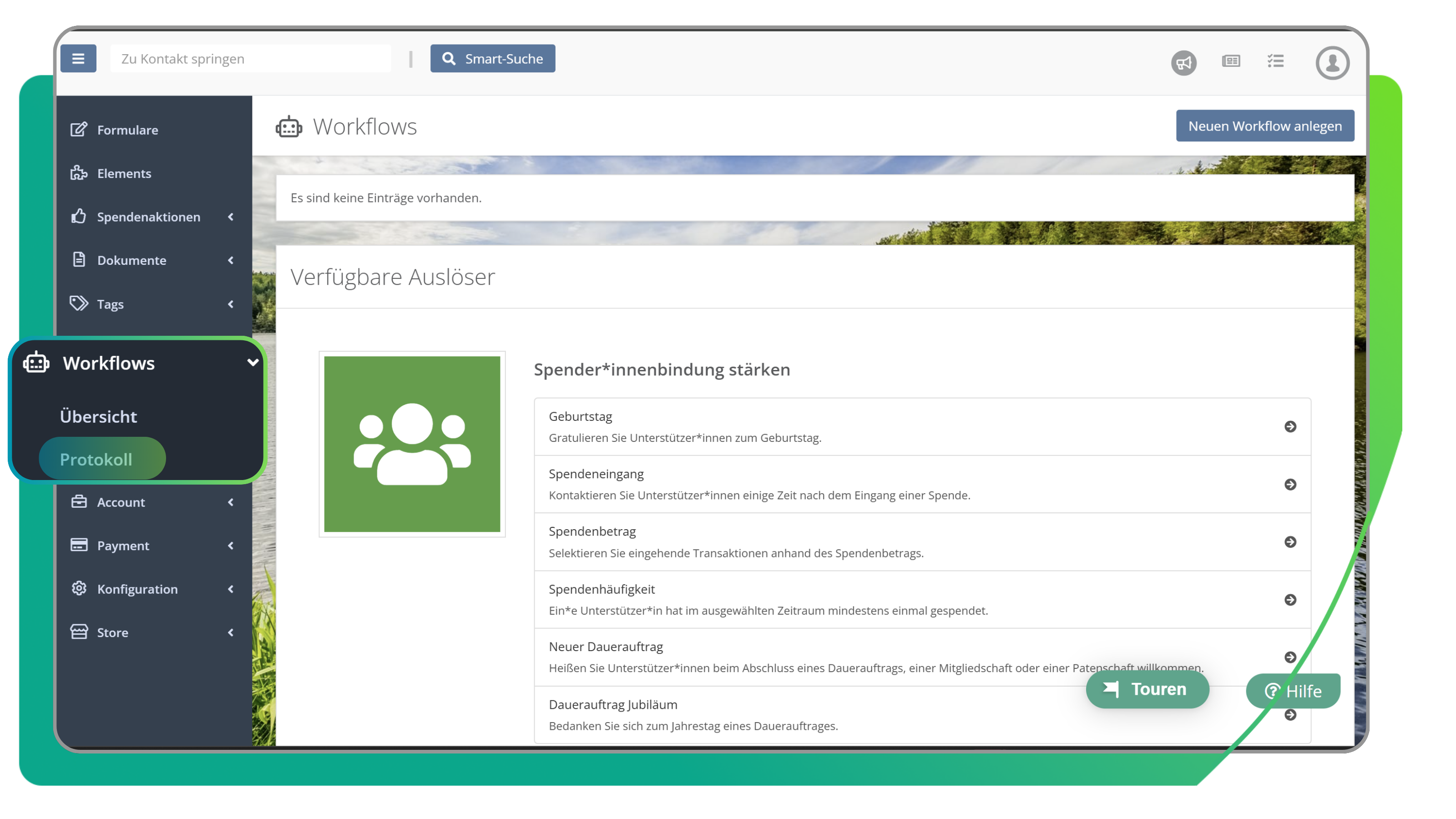Click the Smart-Suche magnifier icon
1456x819 pixels.
(x=450, y=58)
